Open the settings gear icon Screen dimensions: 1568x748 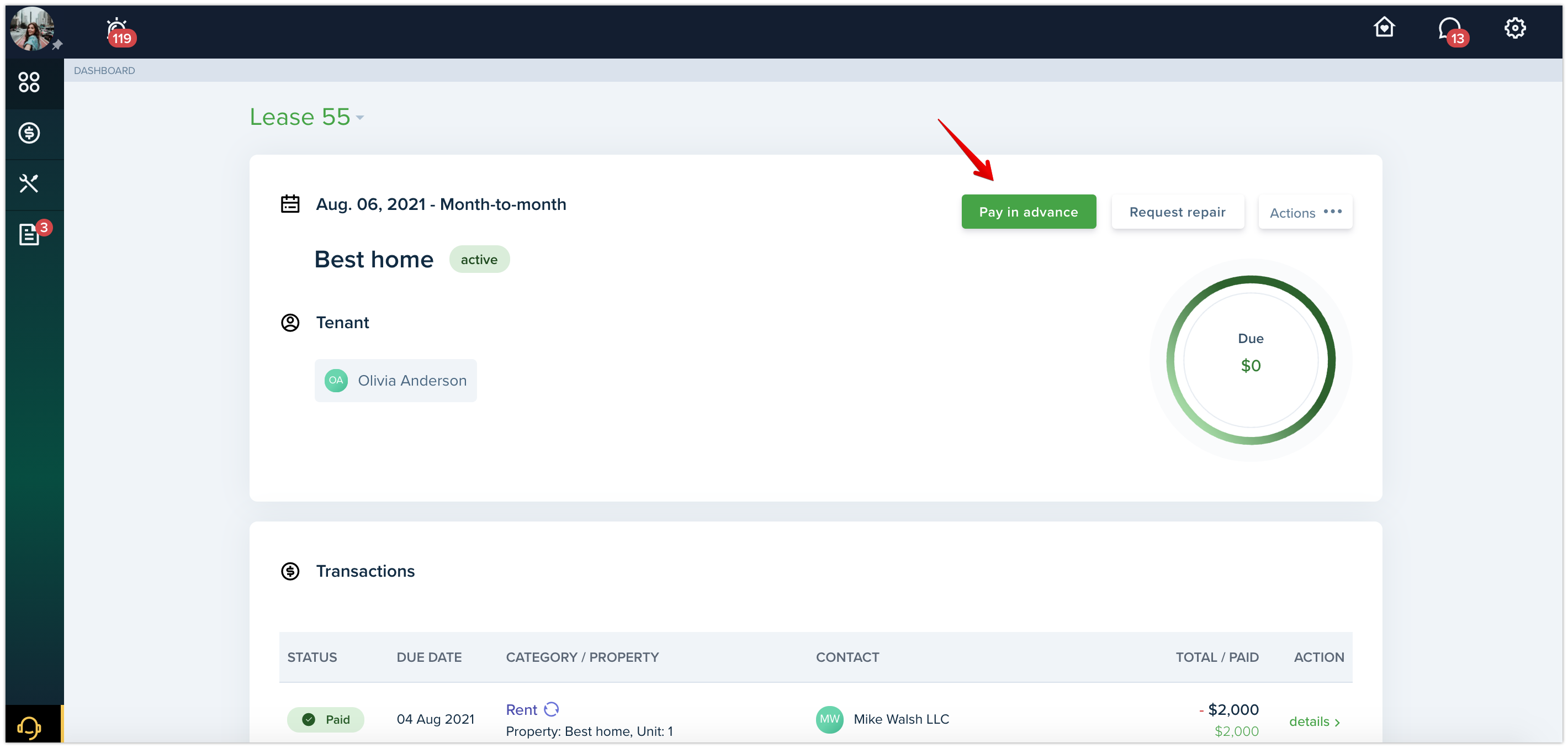click(x=1514, y=28)
